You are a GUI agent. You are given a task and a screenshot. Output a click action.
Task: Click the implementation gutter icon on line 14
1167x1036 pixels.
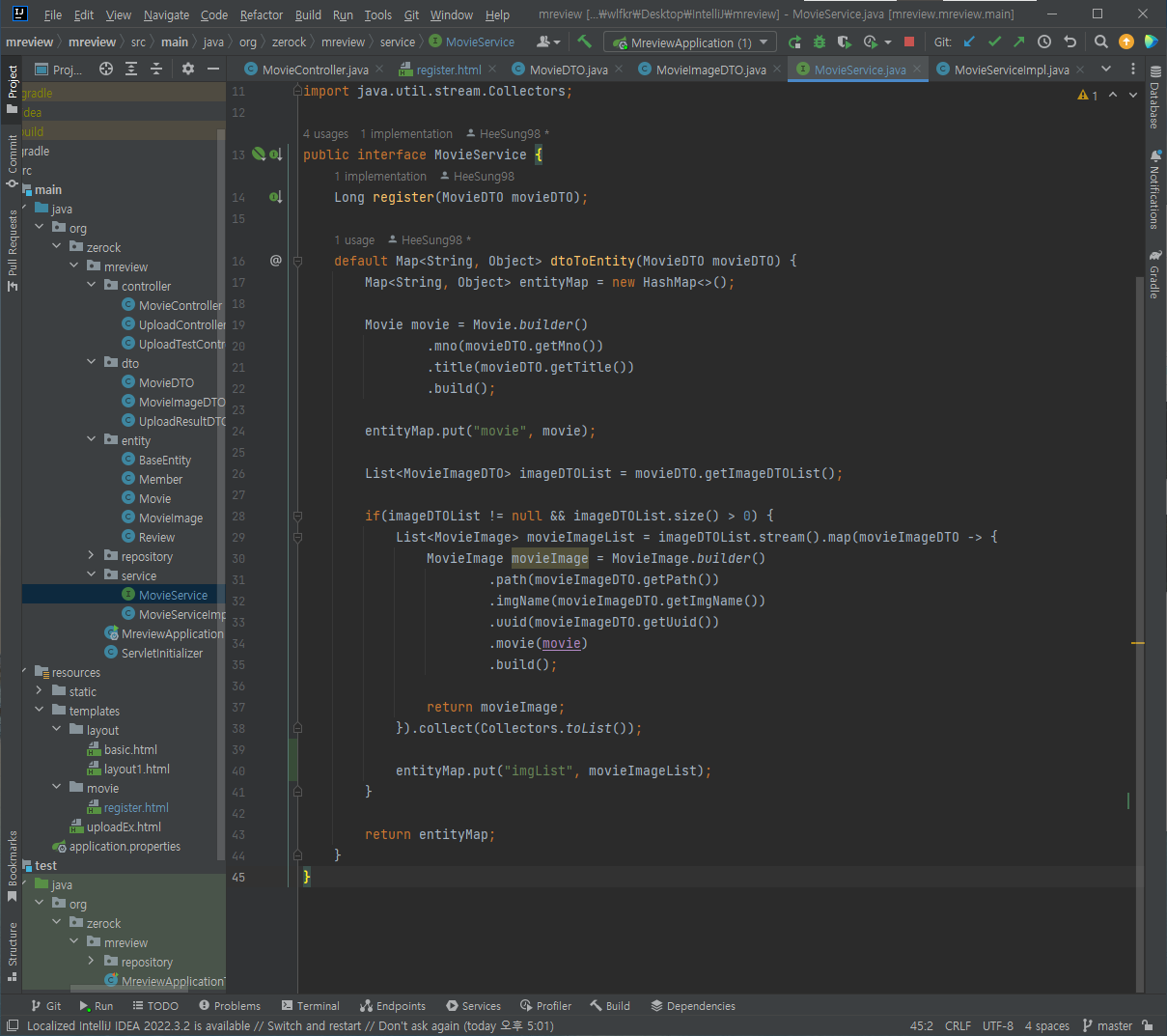pos(276,197)
